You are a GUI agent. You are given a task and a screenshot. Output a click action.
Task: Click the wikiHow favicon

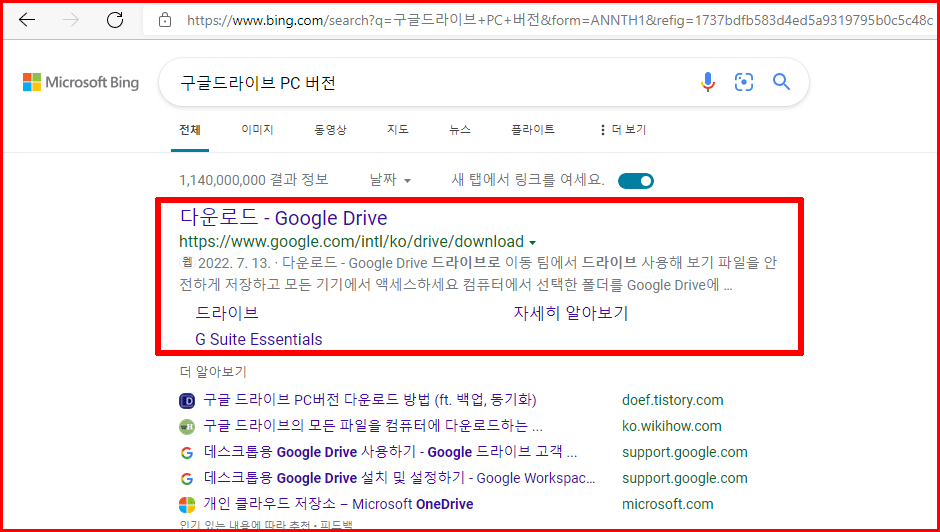(x=187, y=427)
